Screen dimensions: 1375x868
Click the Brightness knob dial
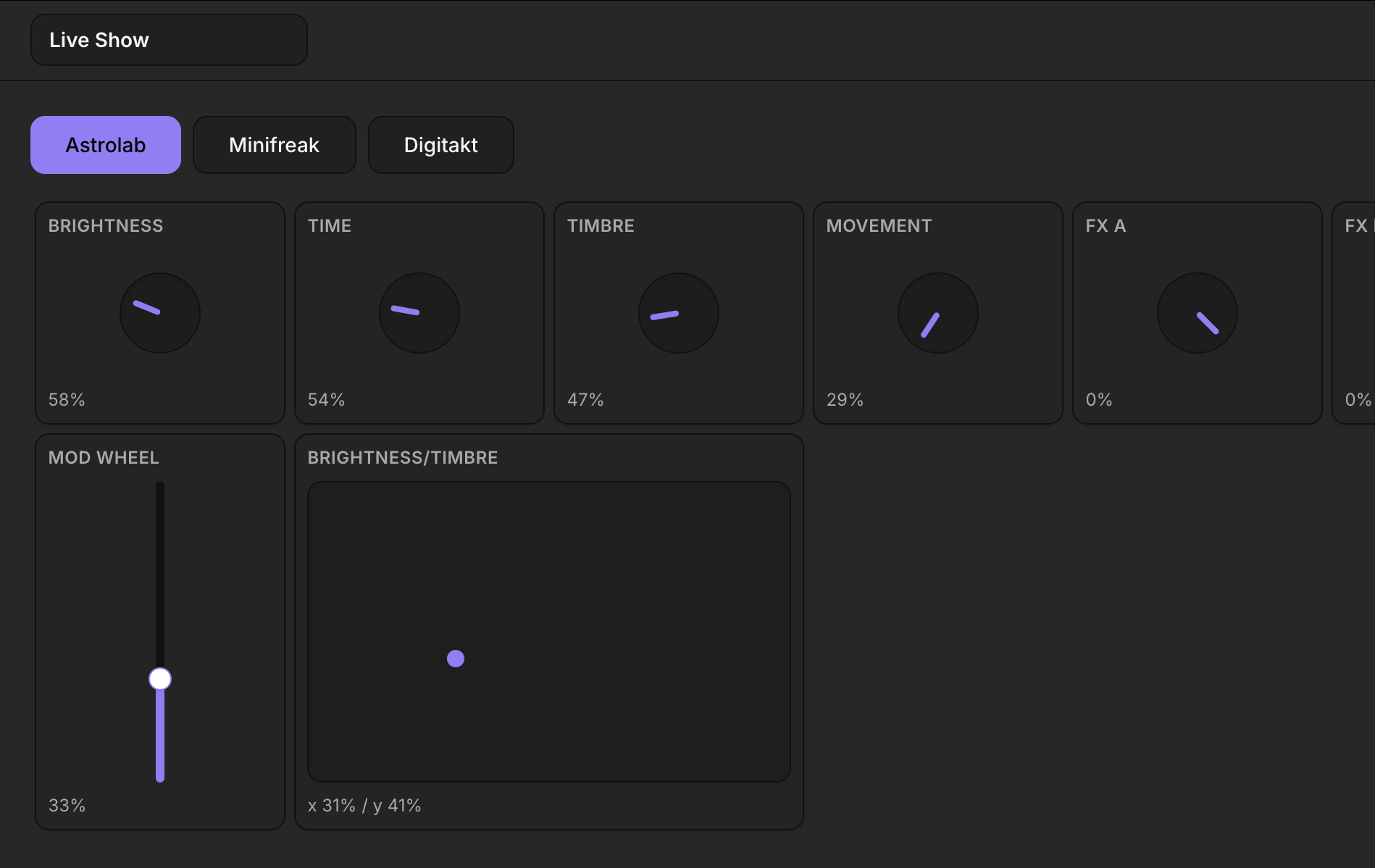pos(160,313)
